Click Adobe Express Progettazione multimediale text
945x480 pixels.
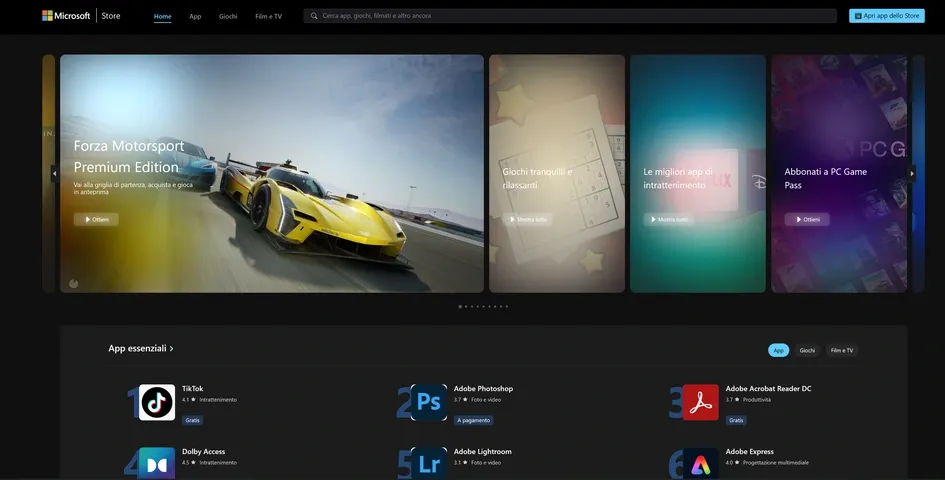pos(776,463)
